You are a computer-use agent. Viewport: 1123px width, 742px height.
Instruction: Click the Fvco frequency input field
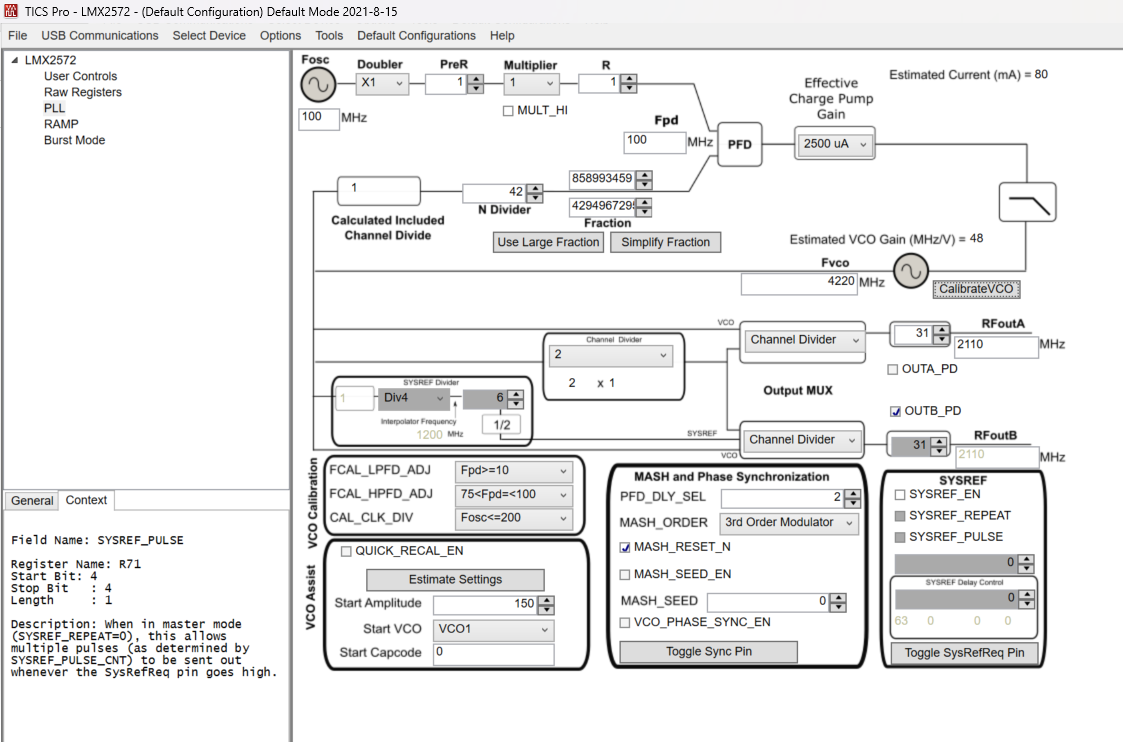(799, 284)
